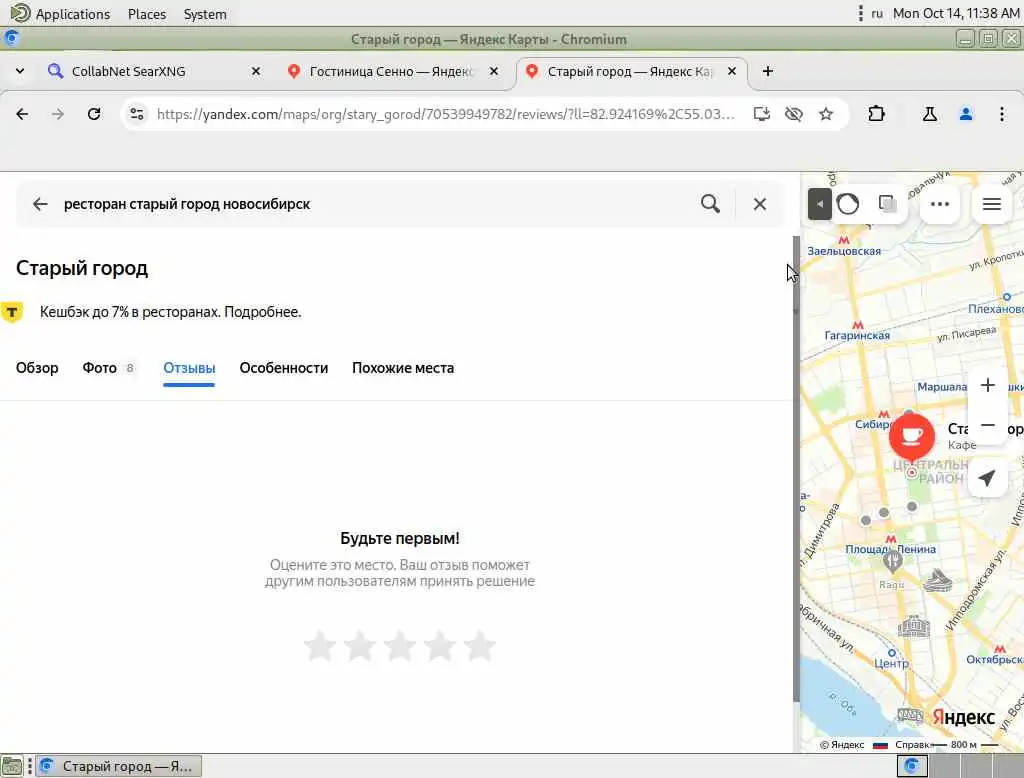The width and height of the screenshot is (1024, 778).
Task: Click the address bar URL
Action: click(446, 114)
